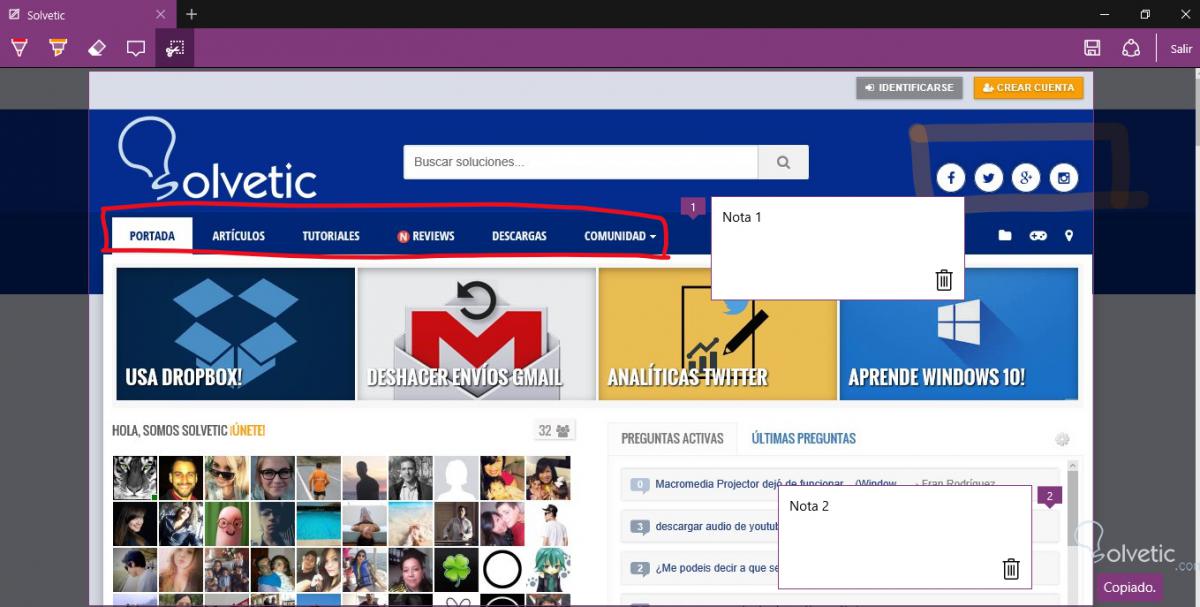
Task: Activate the typed note tool
Action: click(136, 48)
